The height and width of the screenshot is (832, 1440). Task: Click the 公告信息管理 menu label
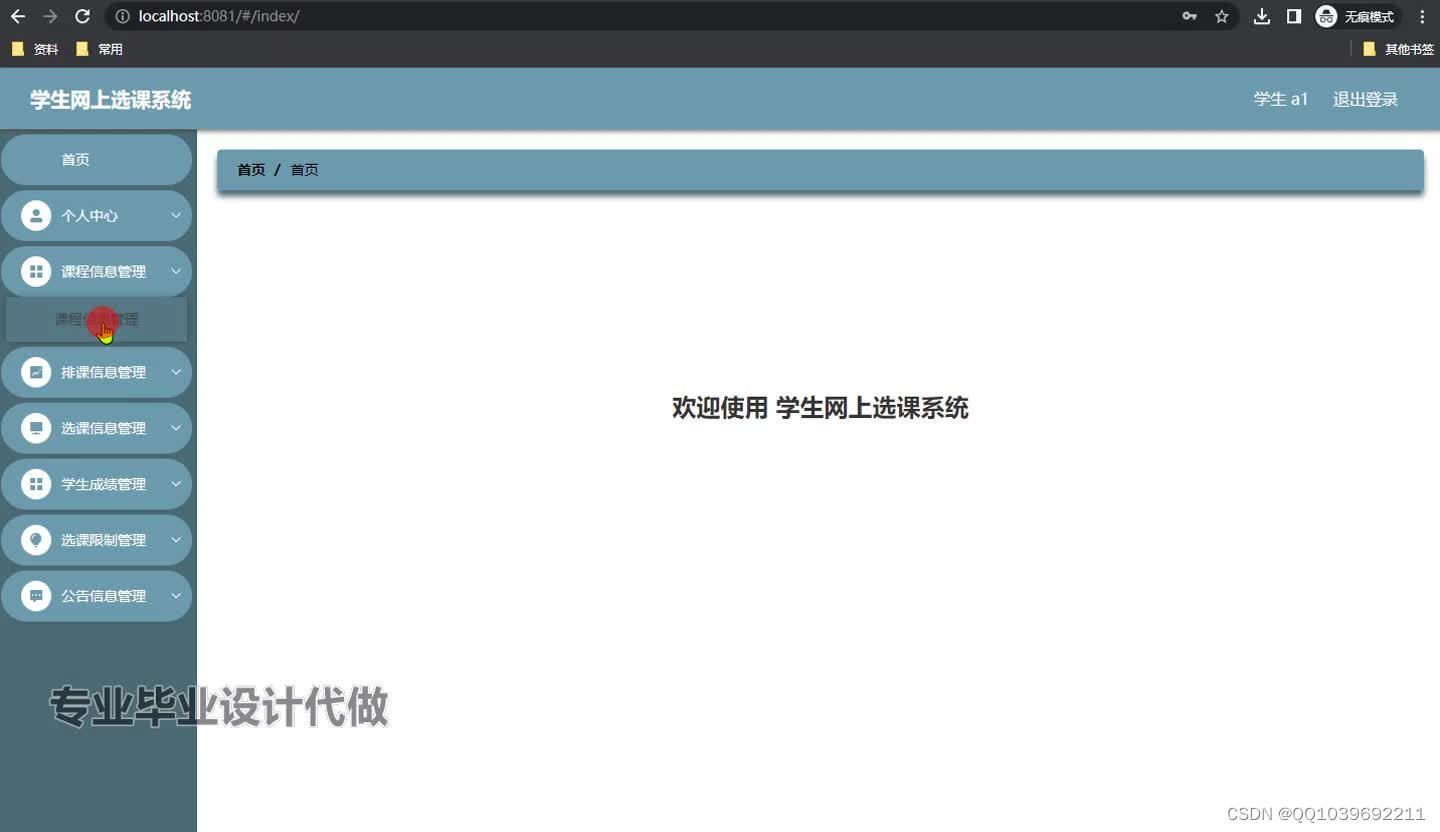[x=103, y=596]
